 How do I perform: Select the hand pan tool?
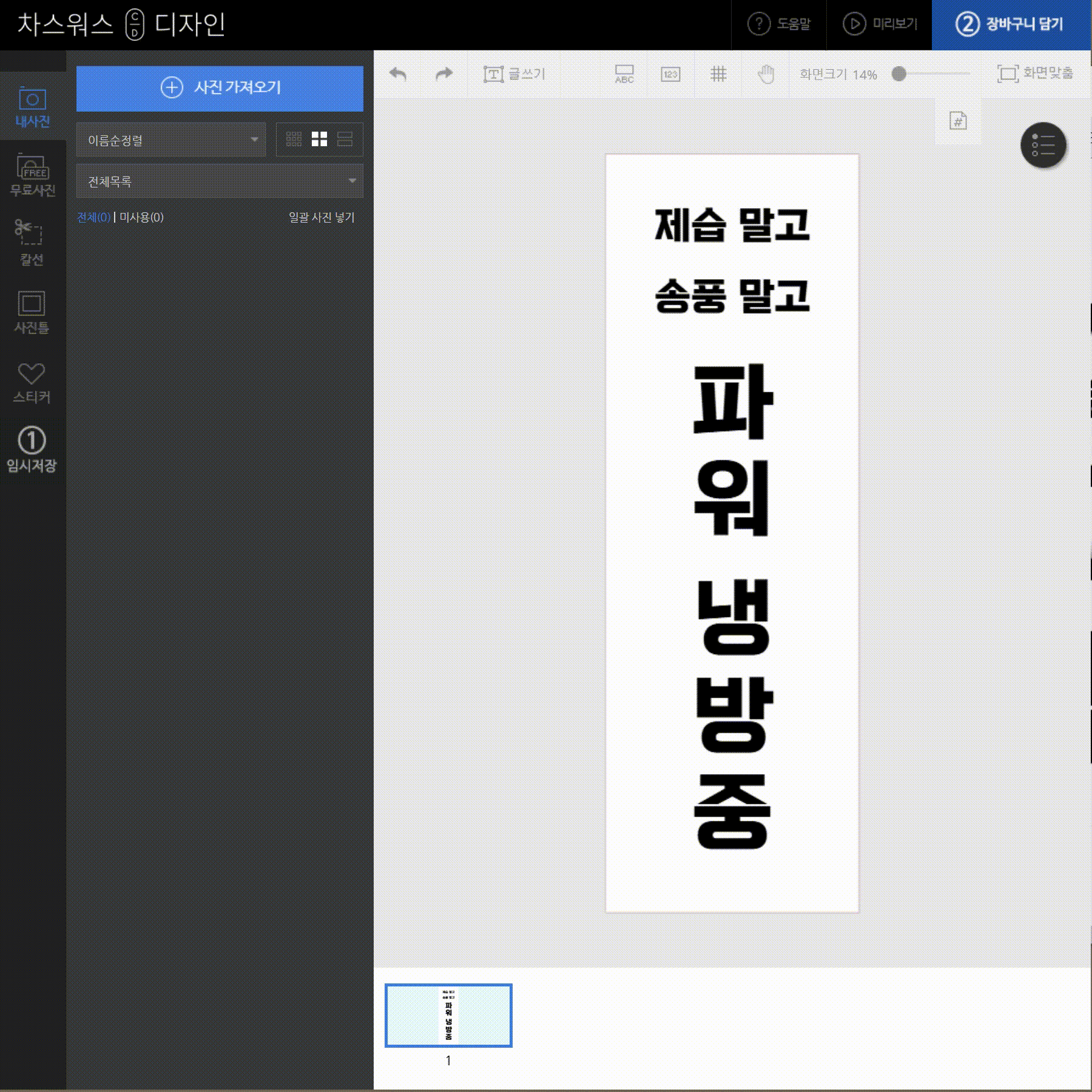click(766, 74)
